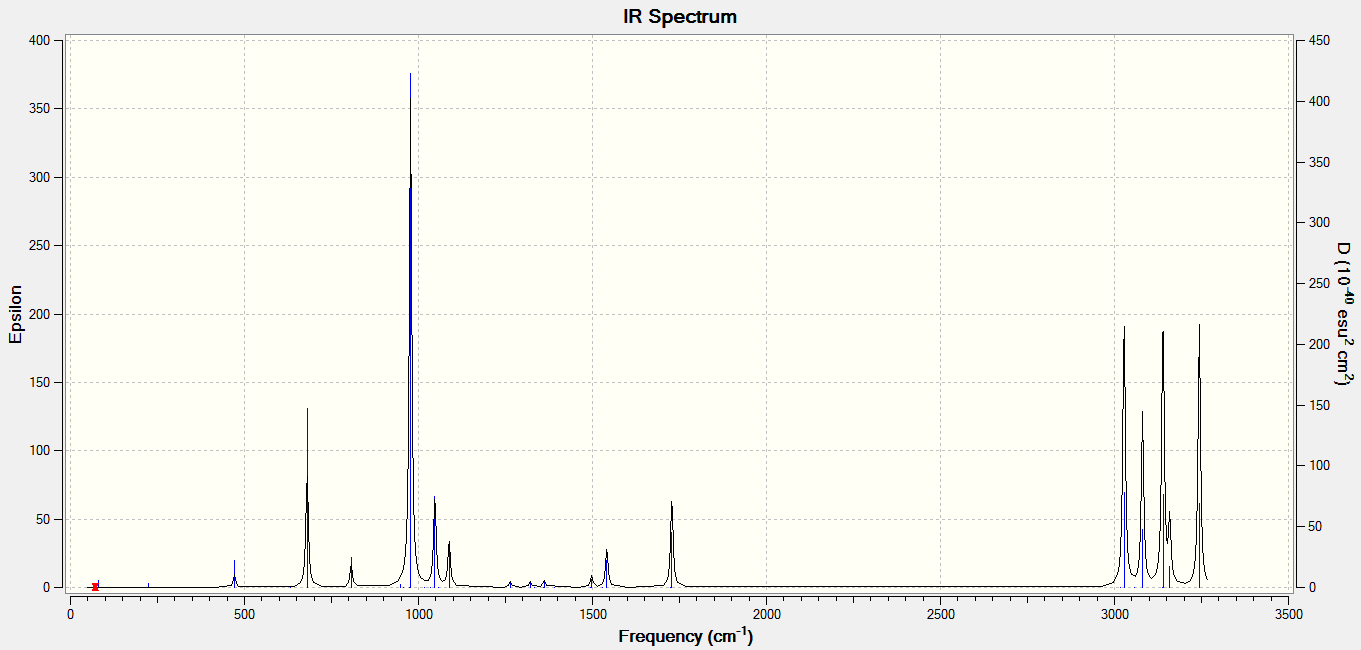1361x650 pixels.
Task: Click the 100 tick label on the D axis
Action: pyautogui.click(x=1318, y=466)
